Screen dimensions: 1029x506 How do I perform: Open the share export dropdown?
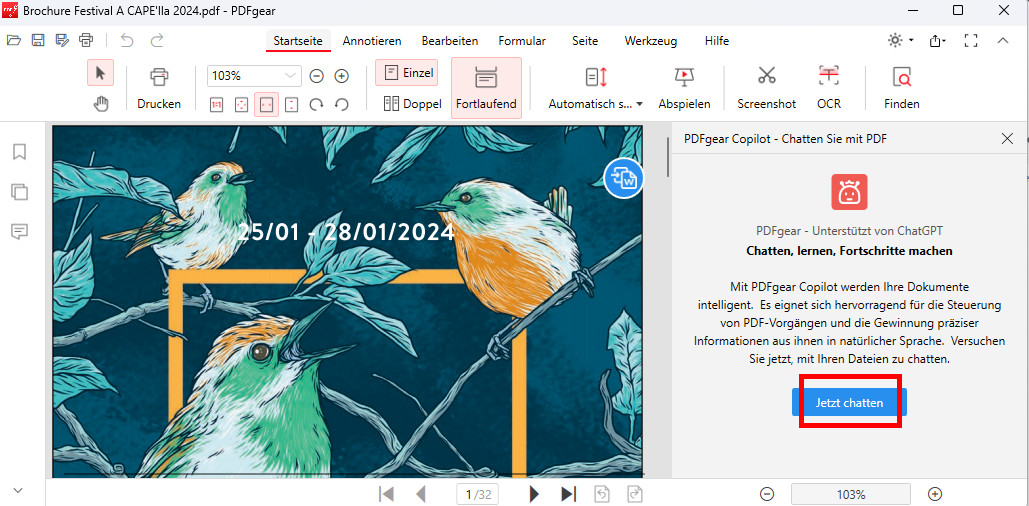tap(938, 41)
